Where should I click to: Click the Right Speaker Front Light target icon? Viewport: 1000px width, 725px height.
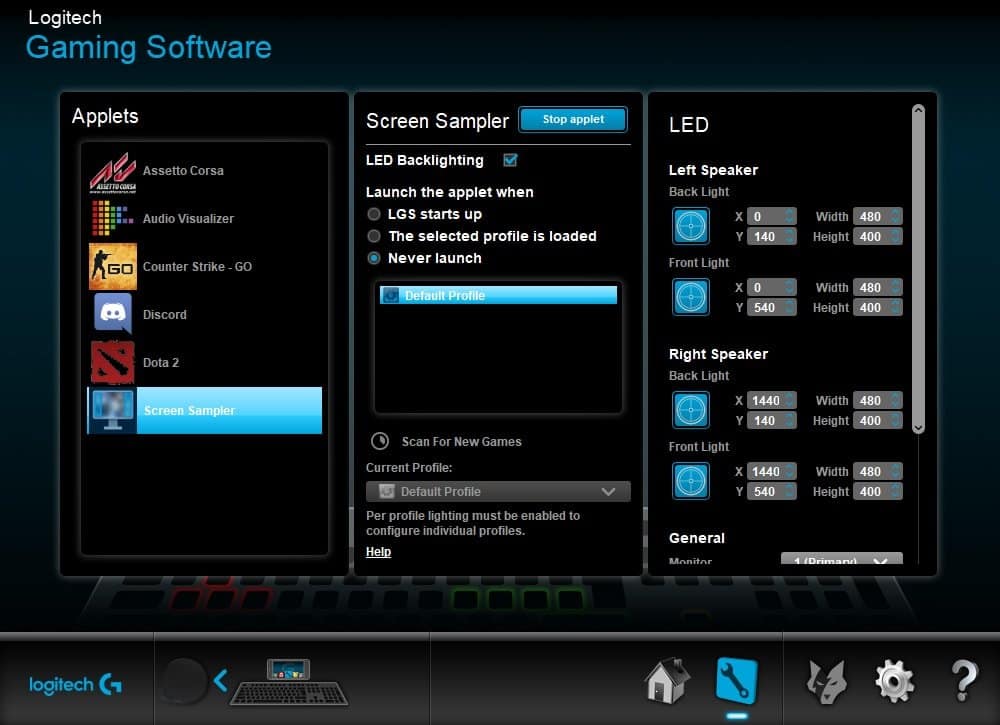(690, 481)
